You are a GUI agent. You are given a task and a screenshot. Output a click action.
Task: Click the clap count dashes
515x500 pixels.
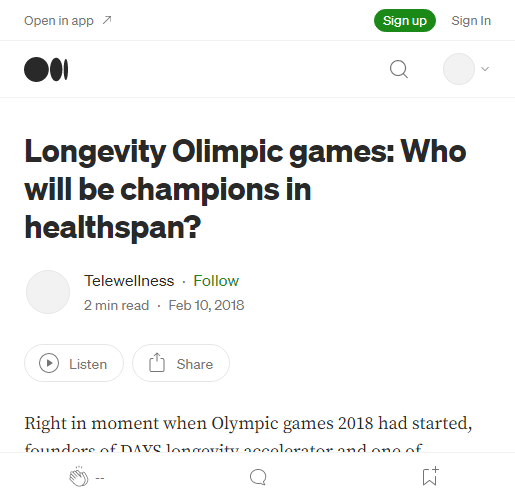pos(100,478)
